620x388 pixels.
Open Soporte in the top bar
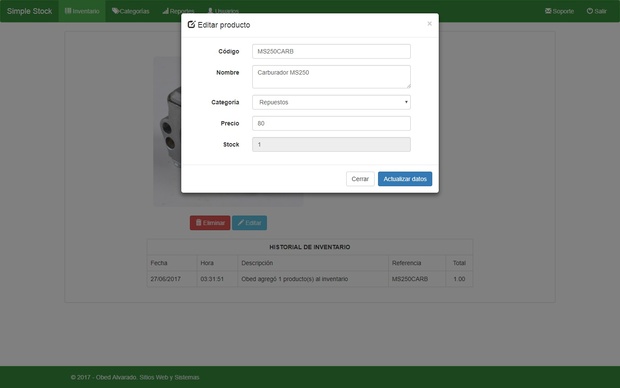click(559, 11)
